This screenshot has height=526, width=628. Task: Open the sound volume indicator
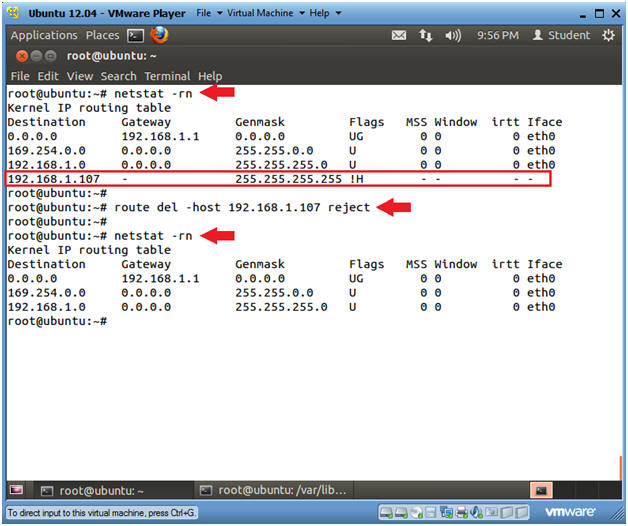[453, 36]
